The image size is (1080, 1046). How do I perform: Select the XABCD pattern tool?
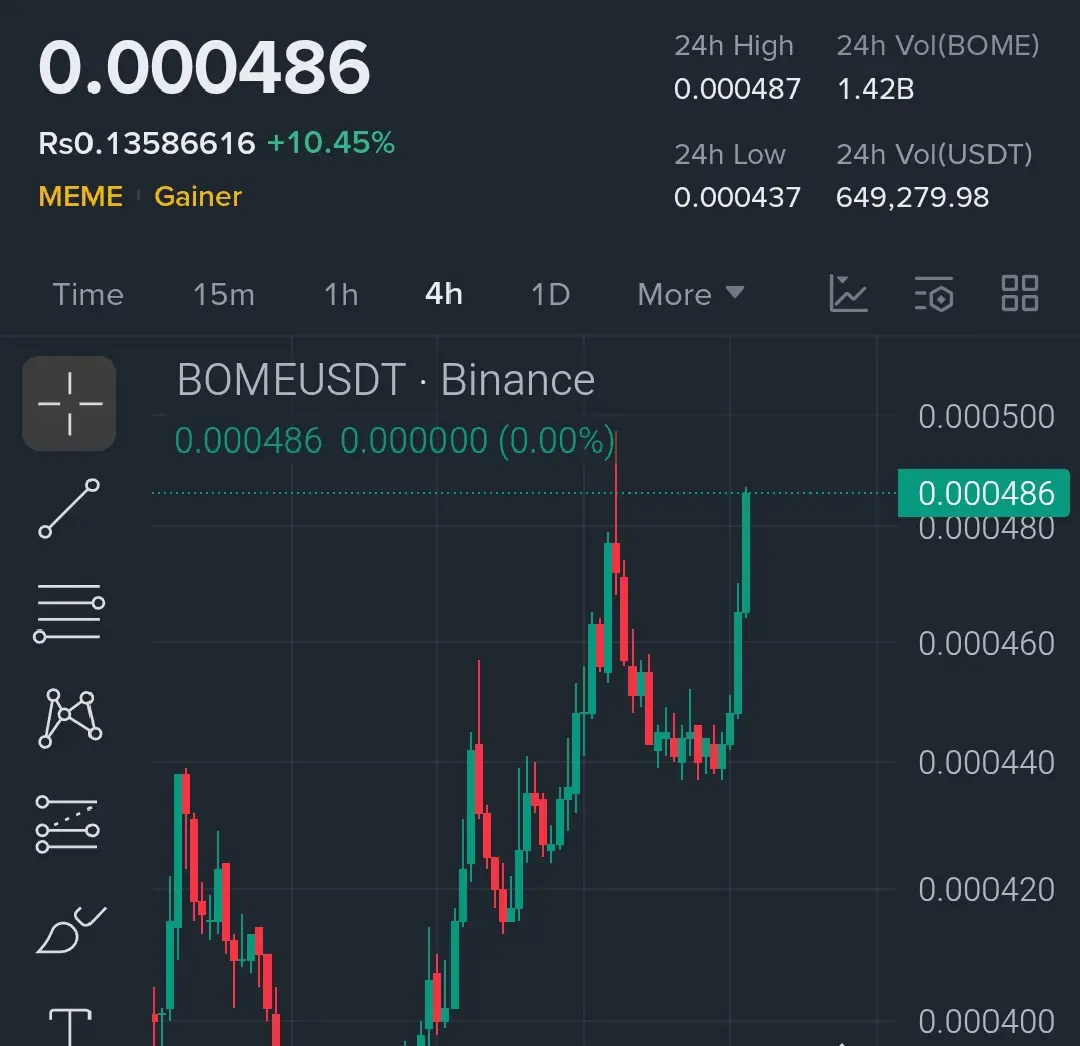point(70,719)
